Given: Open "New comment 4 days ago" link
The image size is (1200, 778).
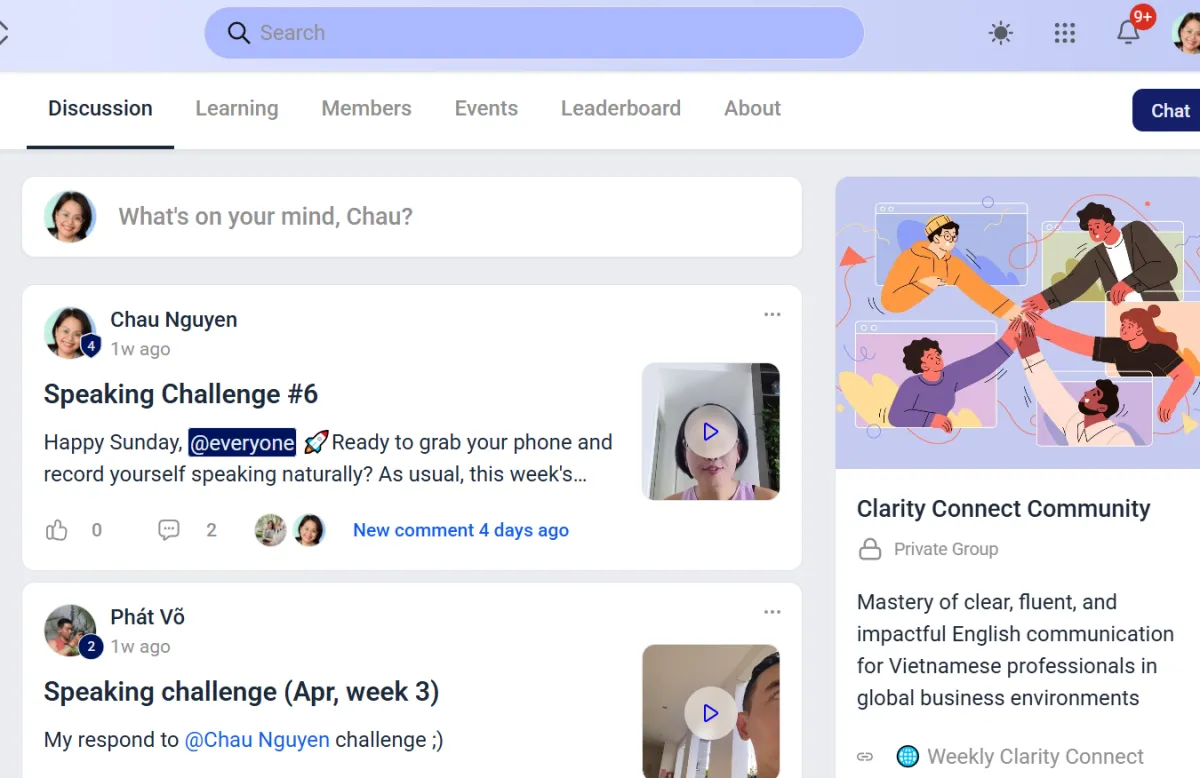Looking at the screenshot, I should [x=461, y=530].
